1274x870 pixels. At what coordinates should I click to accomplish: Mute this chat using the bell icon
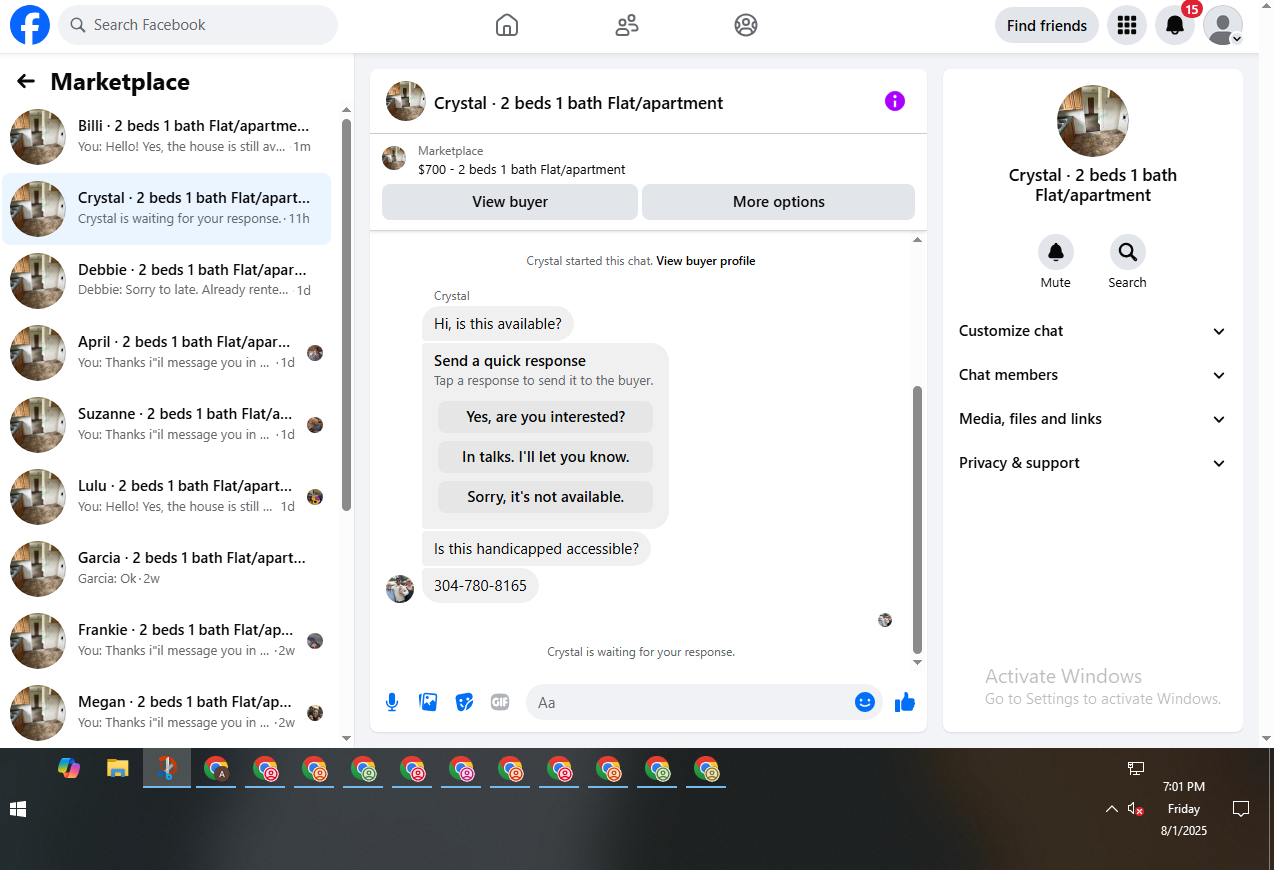coord(1055,252)
